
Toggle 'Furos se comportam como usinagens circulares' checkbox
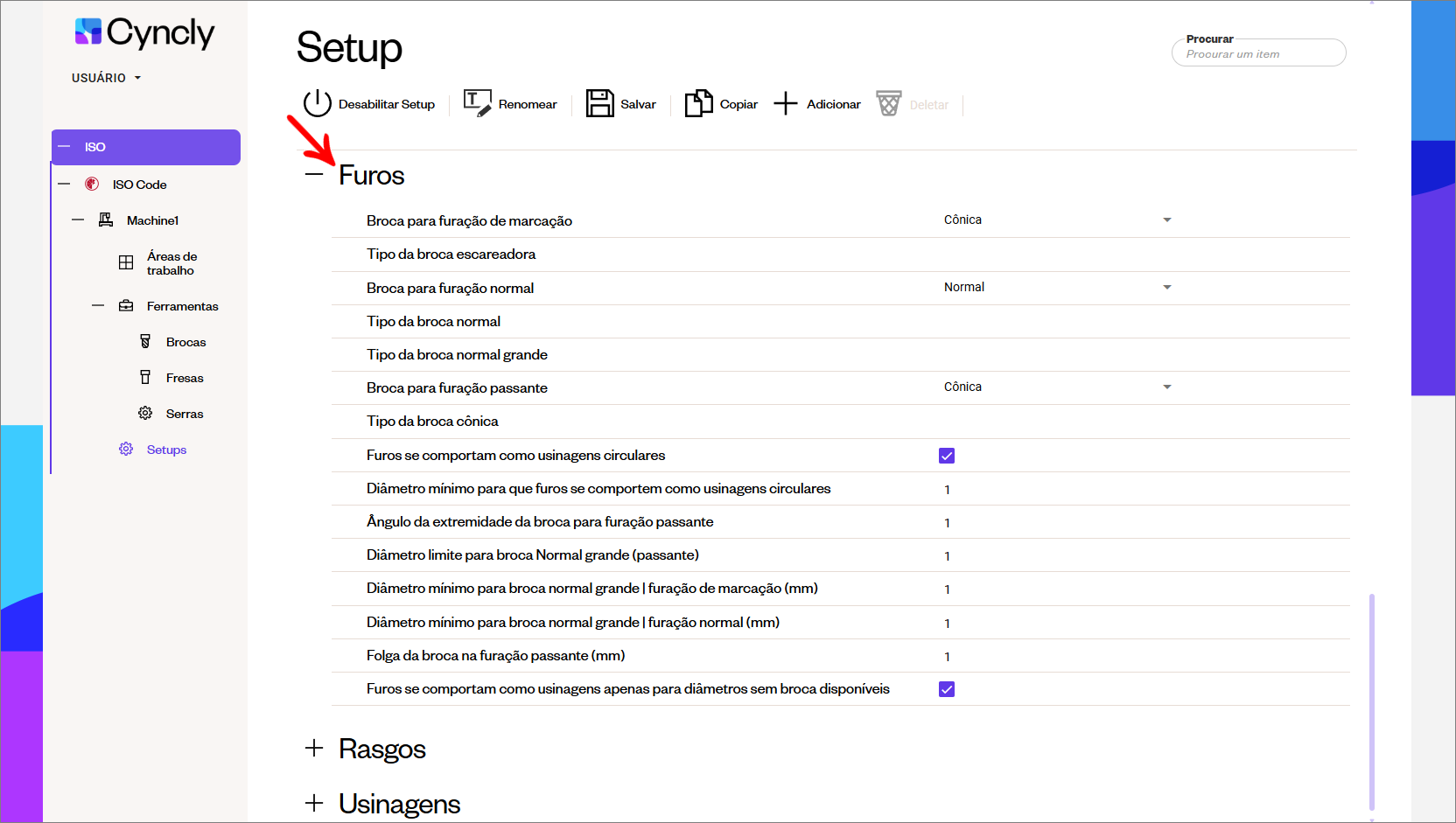pos(947,456)
